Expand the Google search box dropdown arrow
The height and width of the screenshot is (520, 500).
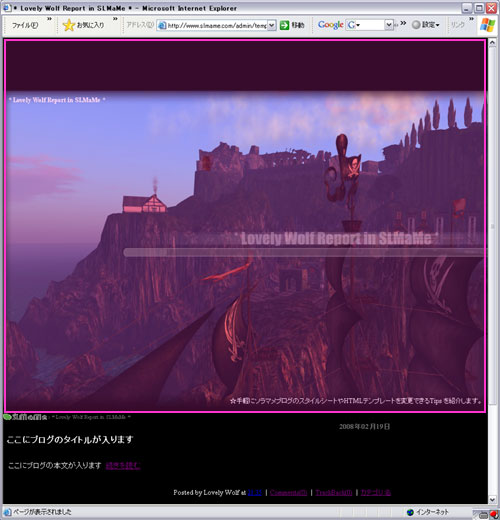[389, 25]
